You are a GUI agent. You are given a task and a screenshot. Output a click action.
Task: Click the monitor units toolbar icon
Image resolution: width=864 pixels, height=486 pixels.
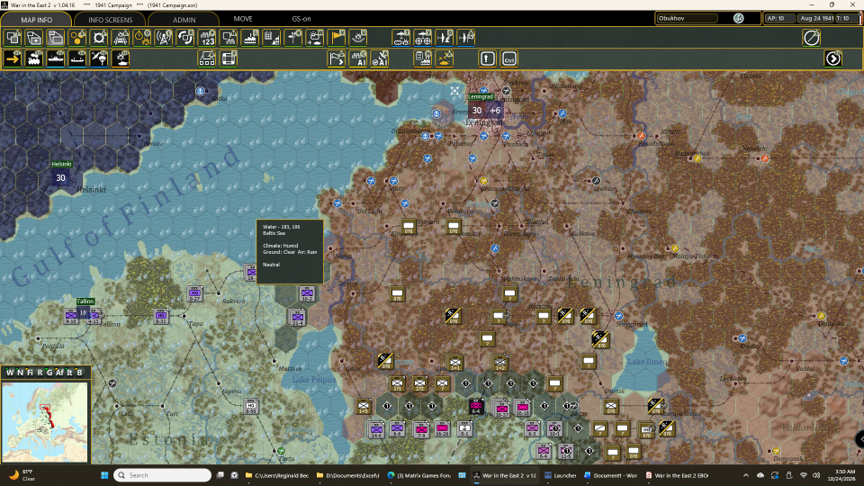coord(229,37)
